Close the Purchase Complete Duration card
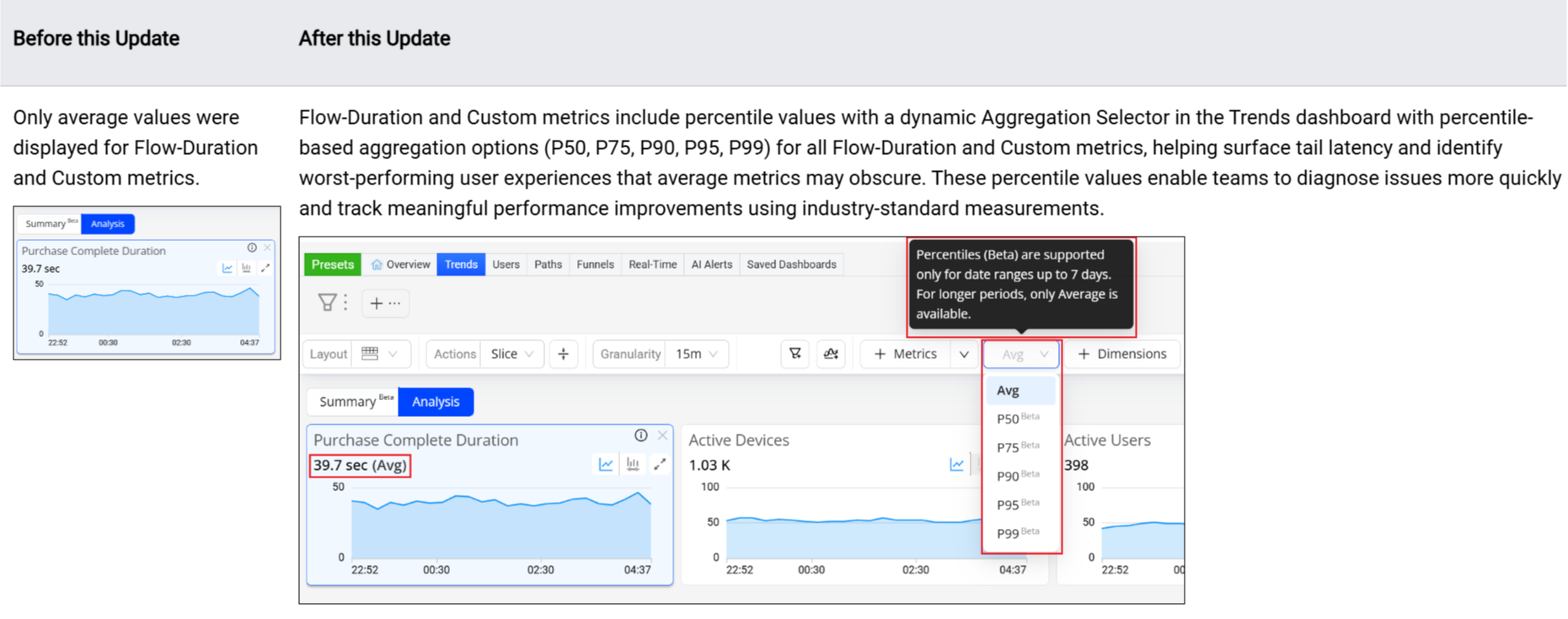The image size is (1568, 619). pyautogui.click(x=662, y=435)
